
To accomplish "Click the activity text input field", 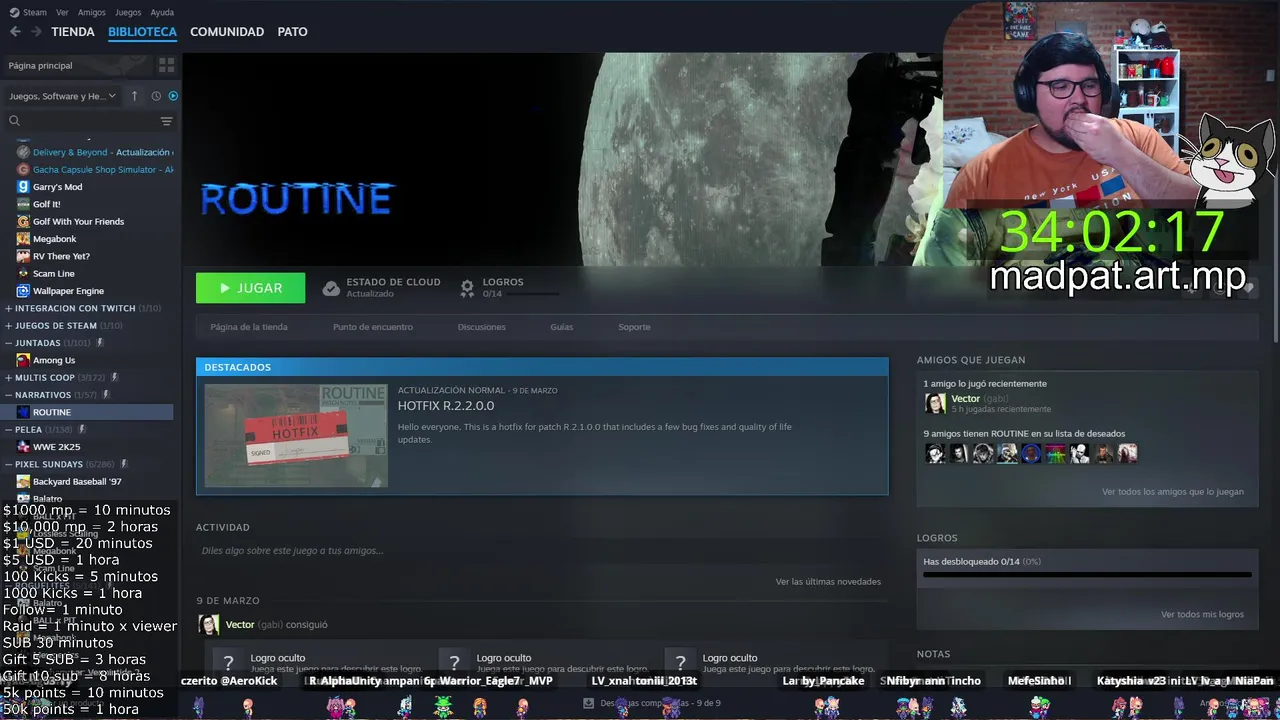I will click(x=542, y=551).
